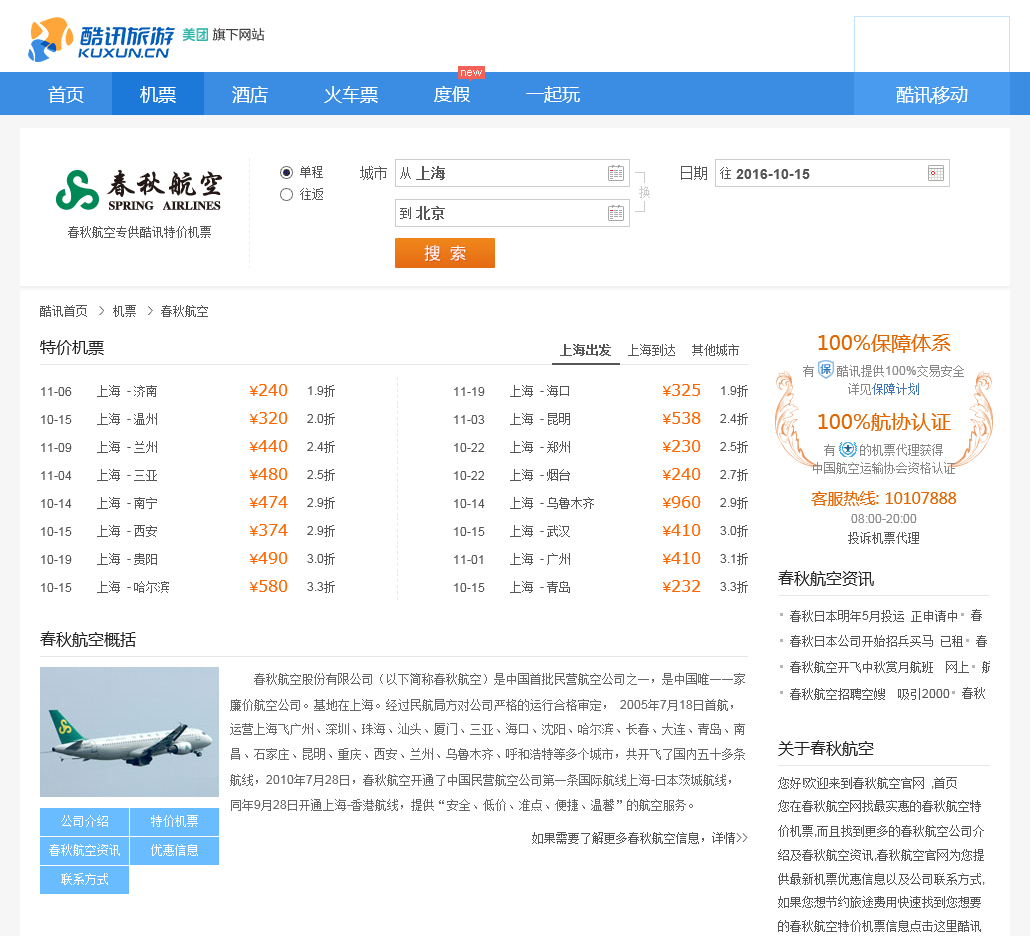1030x936 pixels.
Task: Click the 投诉机票代理 link
Action: pos(884,538)
